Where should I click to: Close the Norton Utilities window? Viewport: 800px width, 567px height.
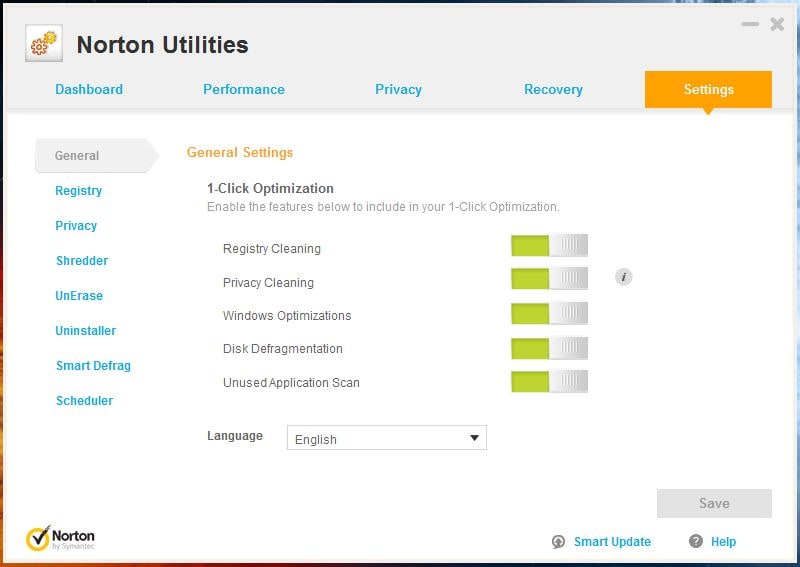777,24
